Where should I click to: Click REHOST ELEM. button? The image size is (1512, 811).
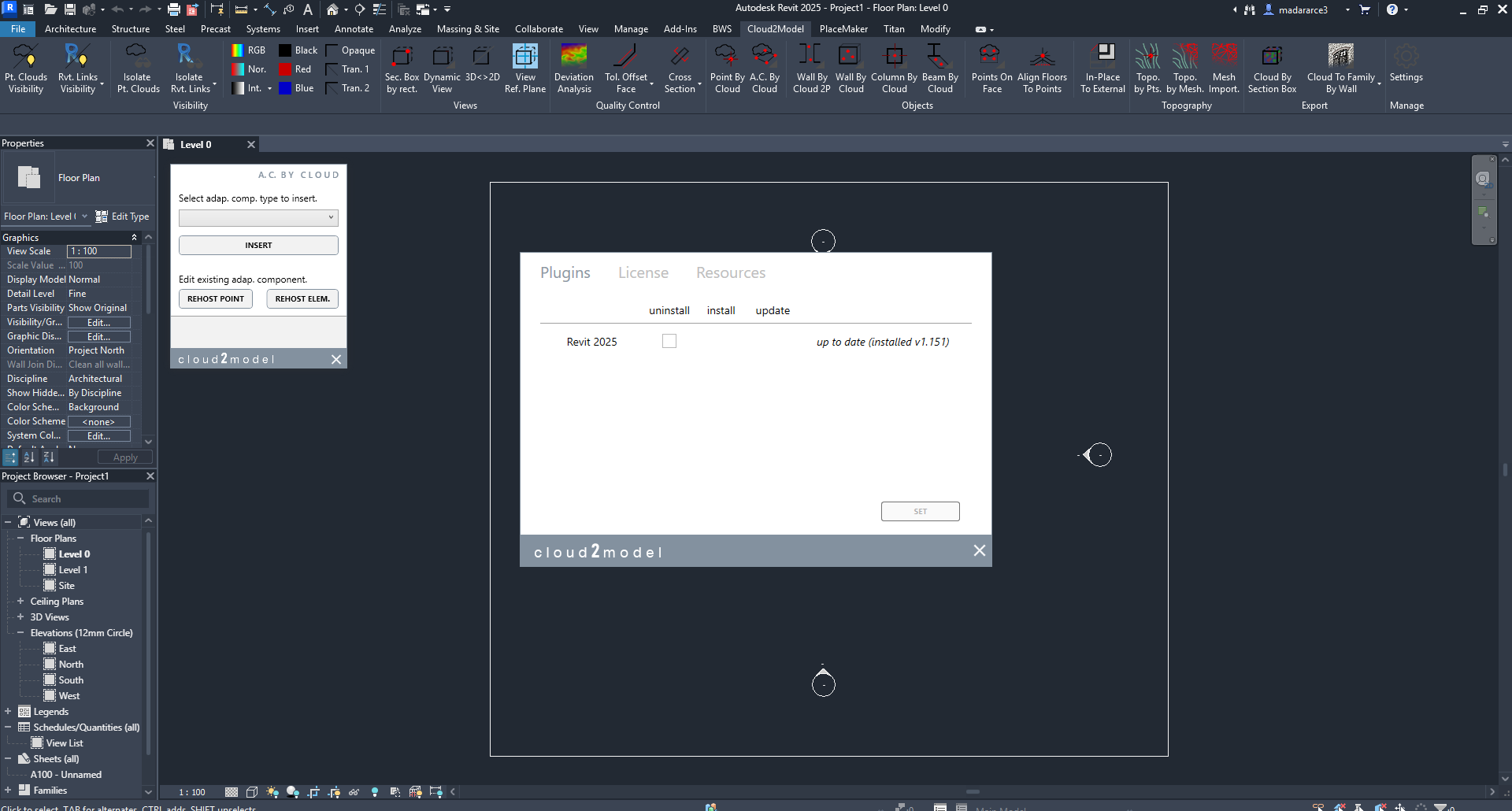click(302, 299)
